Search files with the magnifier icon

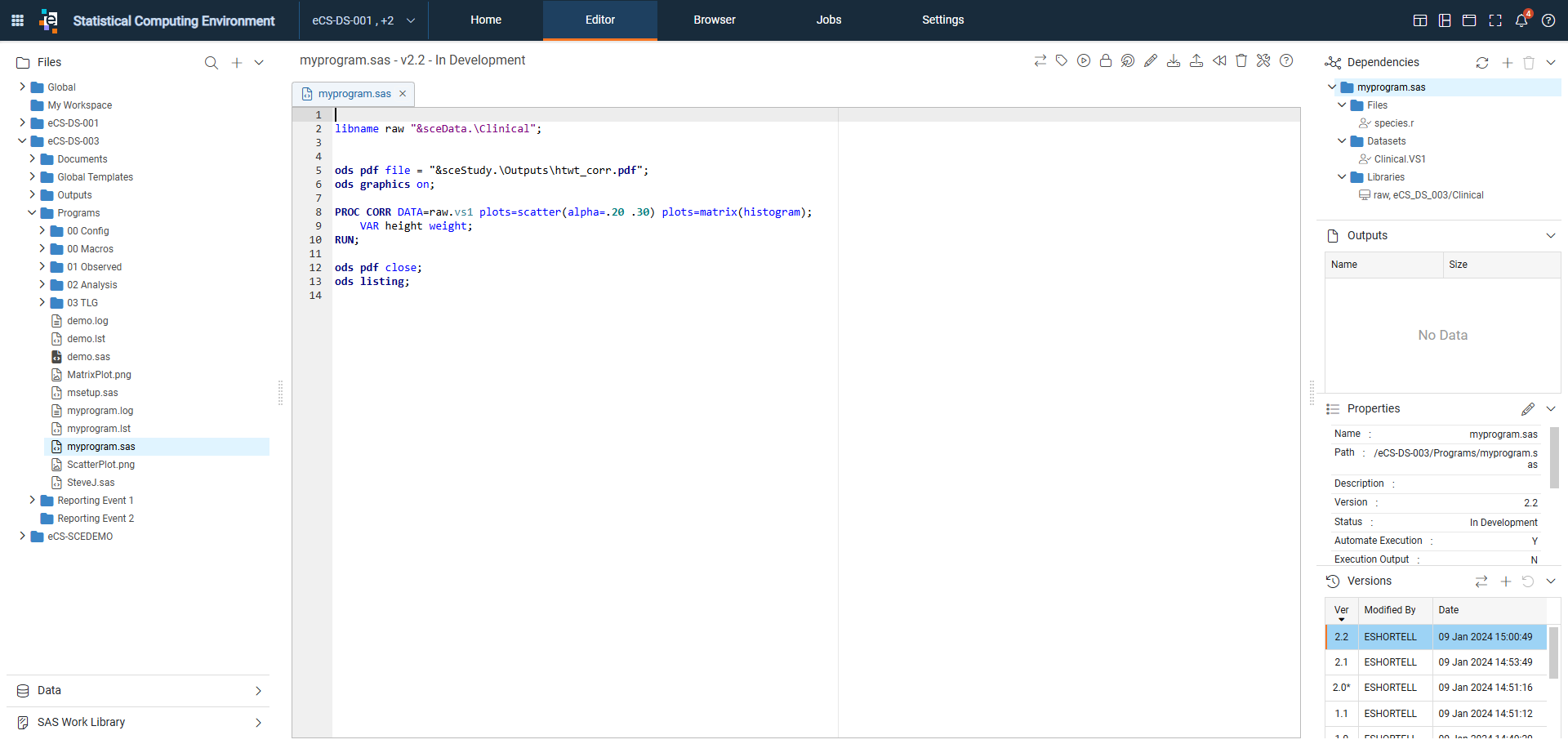212,63
